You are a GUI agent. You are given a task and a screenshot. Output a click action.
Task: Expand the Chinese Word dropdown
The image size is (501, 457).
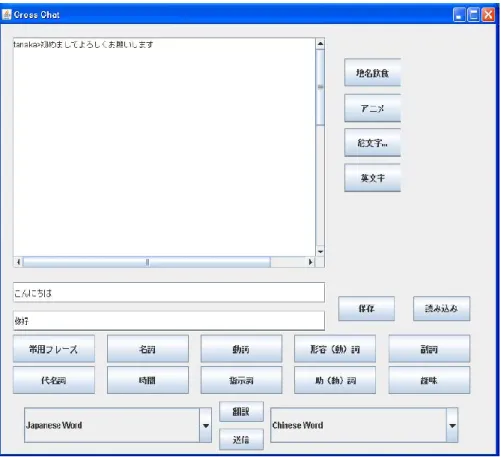(x=452, y=426)
